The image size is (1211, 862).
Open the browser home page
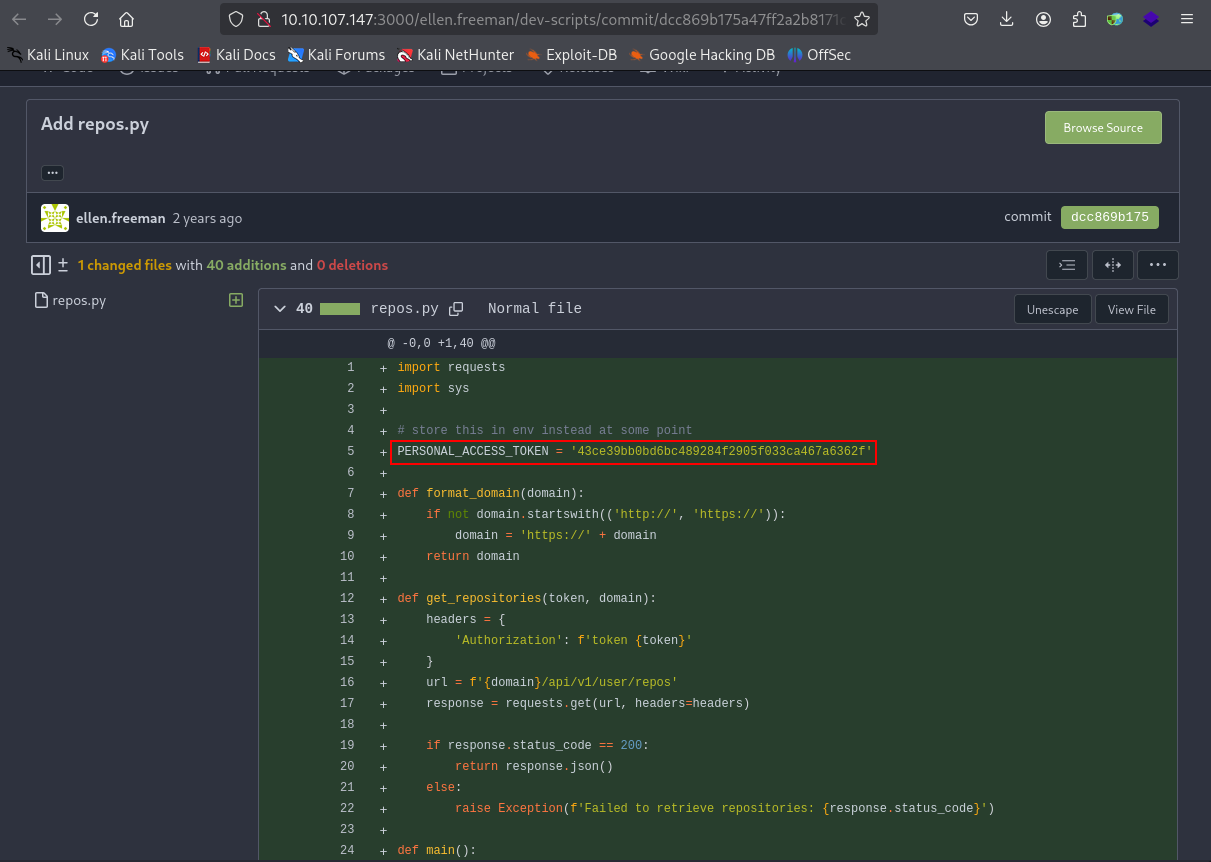(126, 19)
